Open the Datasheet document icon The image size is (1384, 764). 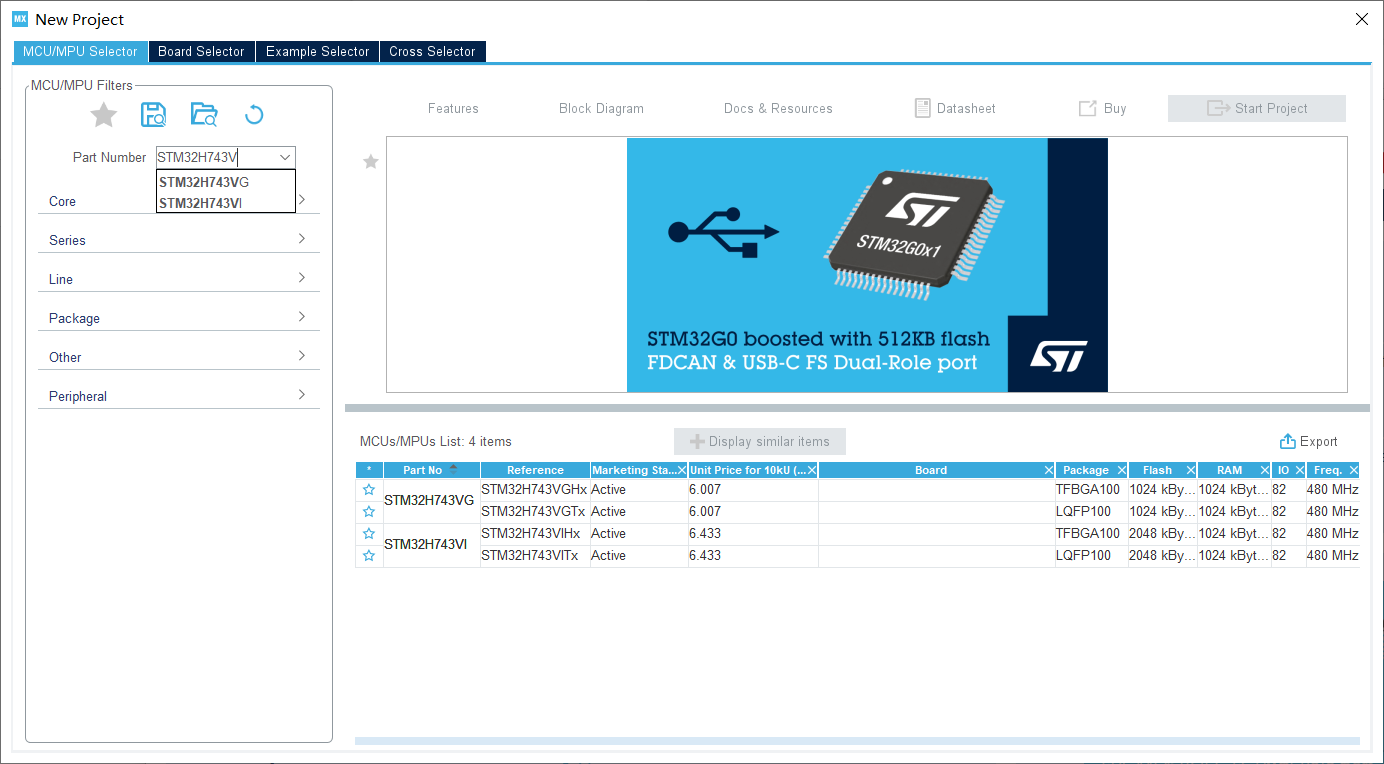[x=923, y=108]
